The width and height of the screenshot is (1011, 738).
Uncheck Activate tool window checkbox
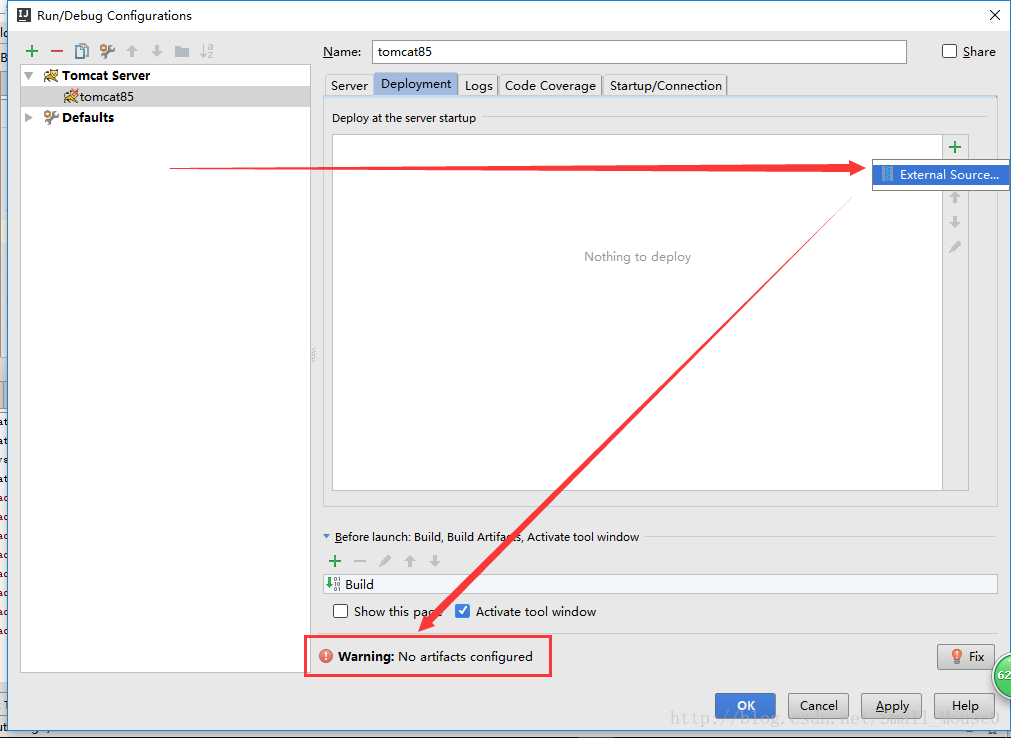[462, 611]
